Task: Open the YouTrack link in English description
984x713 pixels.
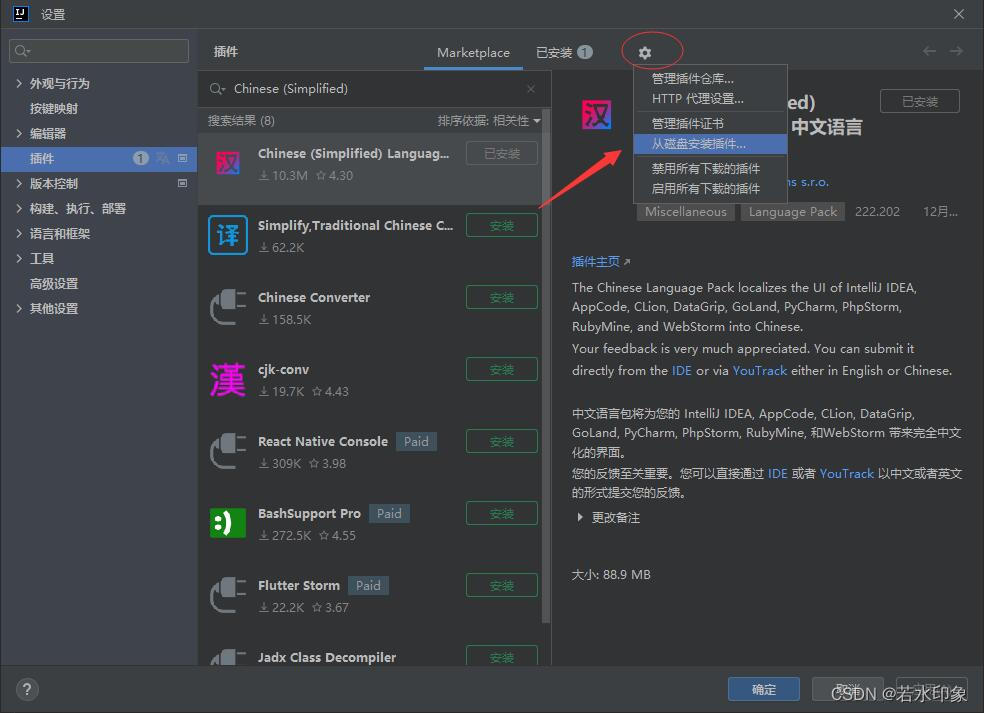Action: [x=759, y=370]
